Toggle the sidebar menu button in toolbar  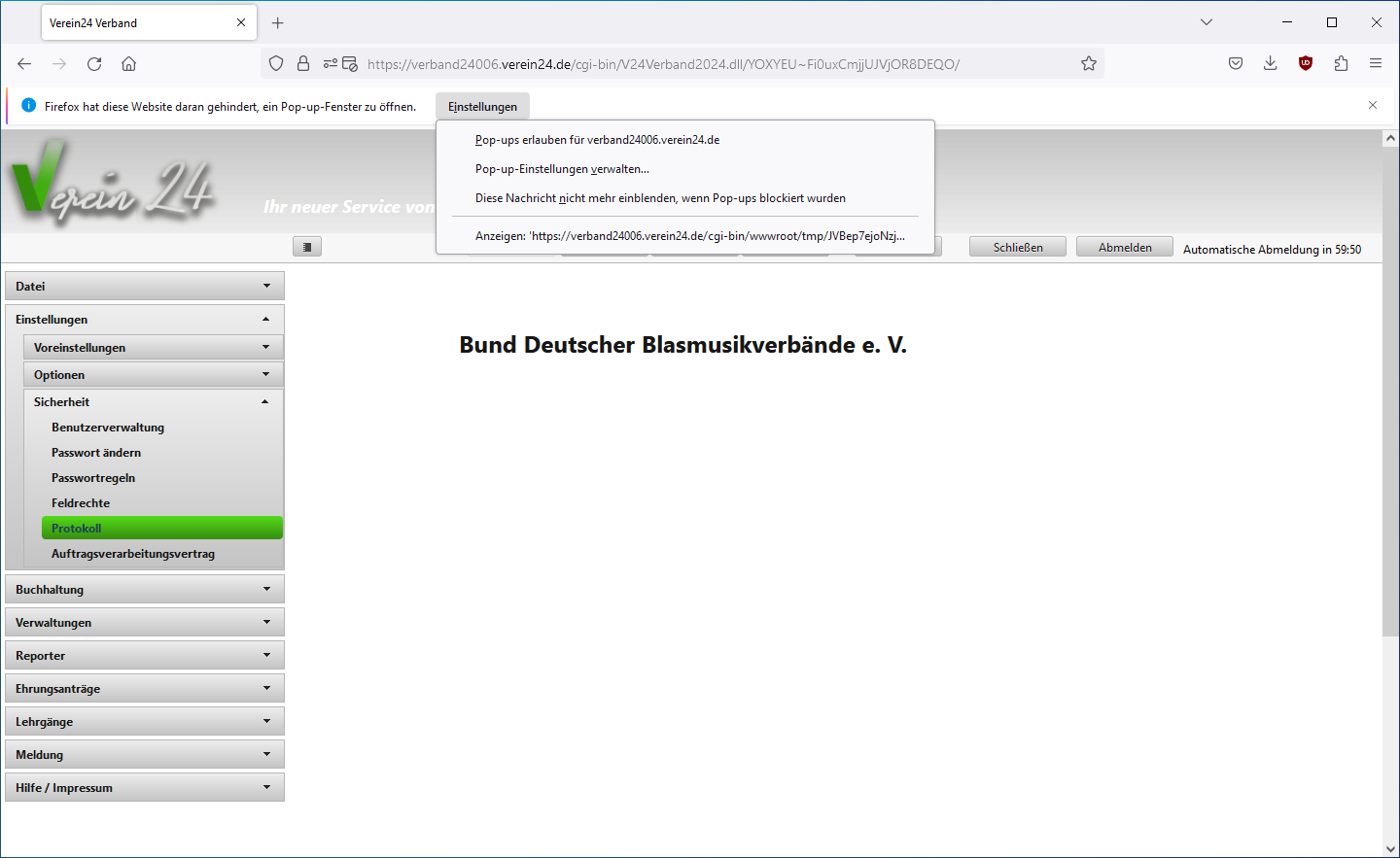coord(307,247)
